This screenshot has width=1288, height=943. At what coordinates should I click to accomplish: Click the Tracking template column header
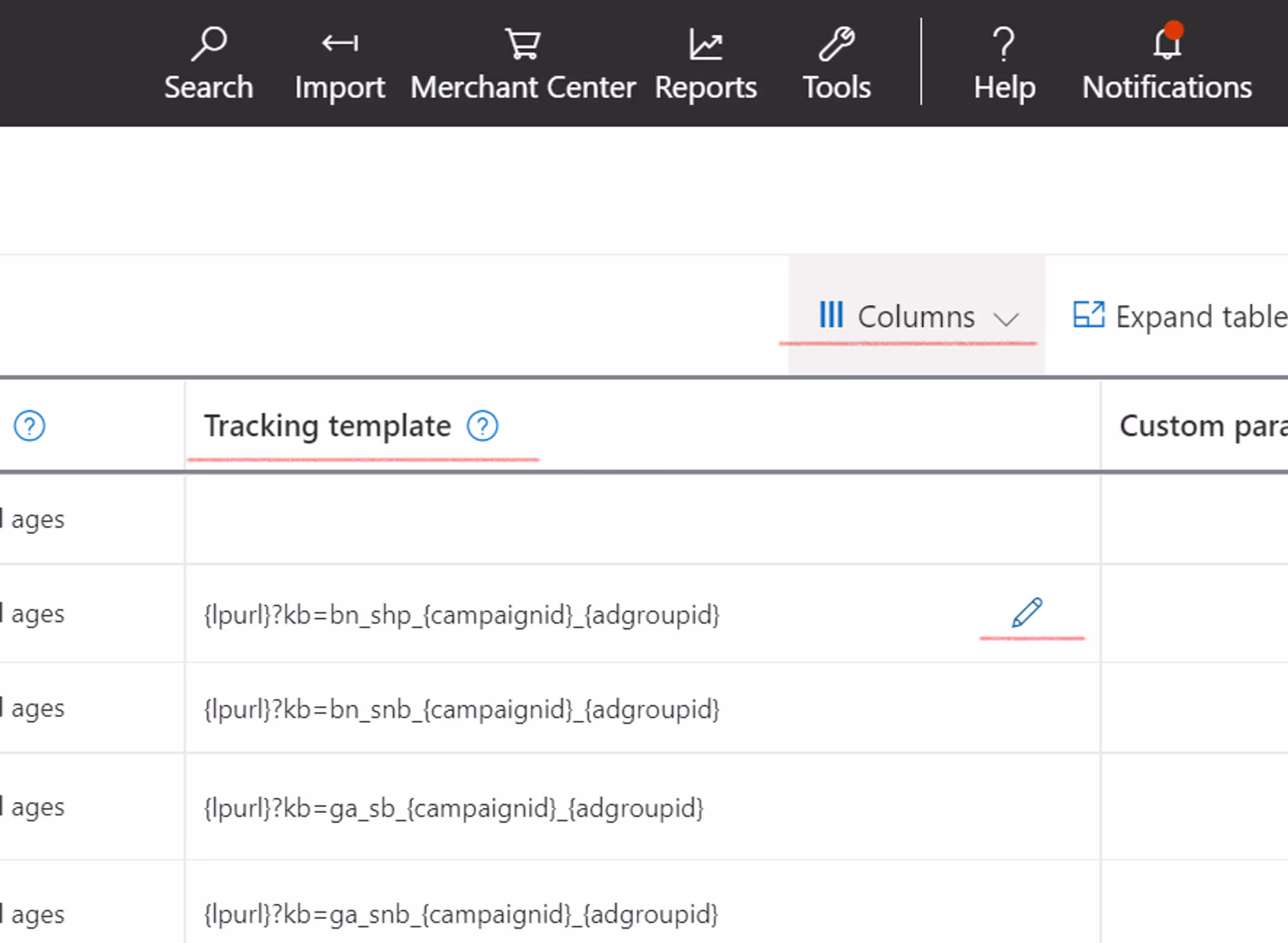coord(327,426)
